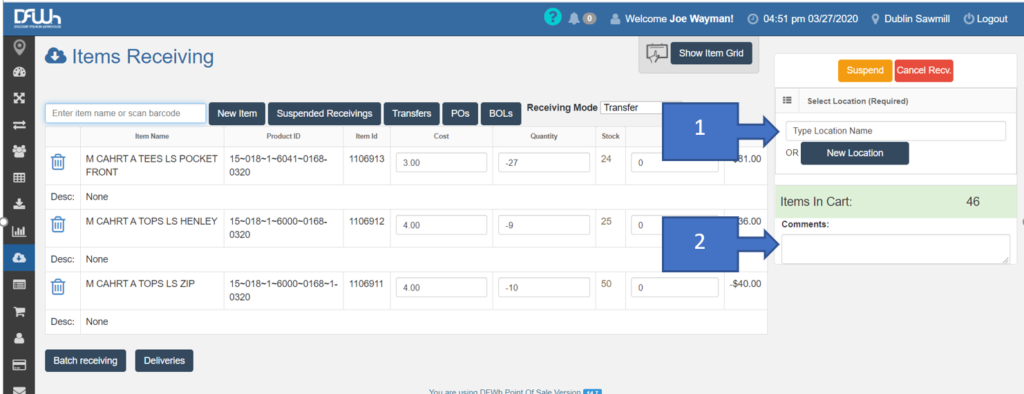Click Item Id 1106913
1024x394 pixels.
click(x=367, y=159)
